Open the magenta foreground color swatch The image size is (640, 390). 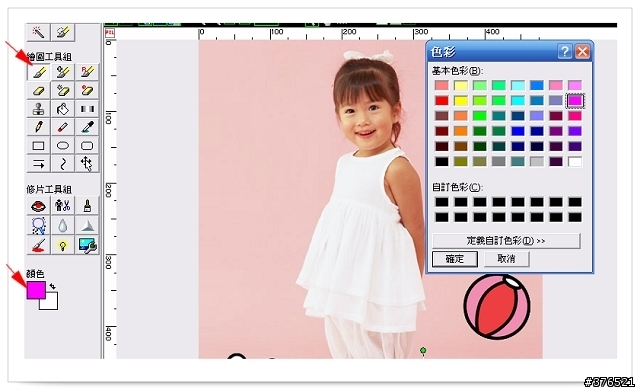pyautogui.click(x=36, y=290)
